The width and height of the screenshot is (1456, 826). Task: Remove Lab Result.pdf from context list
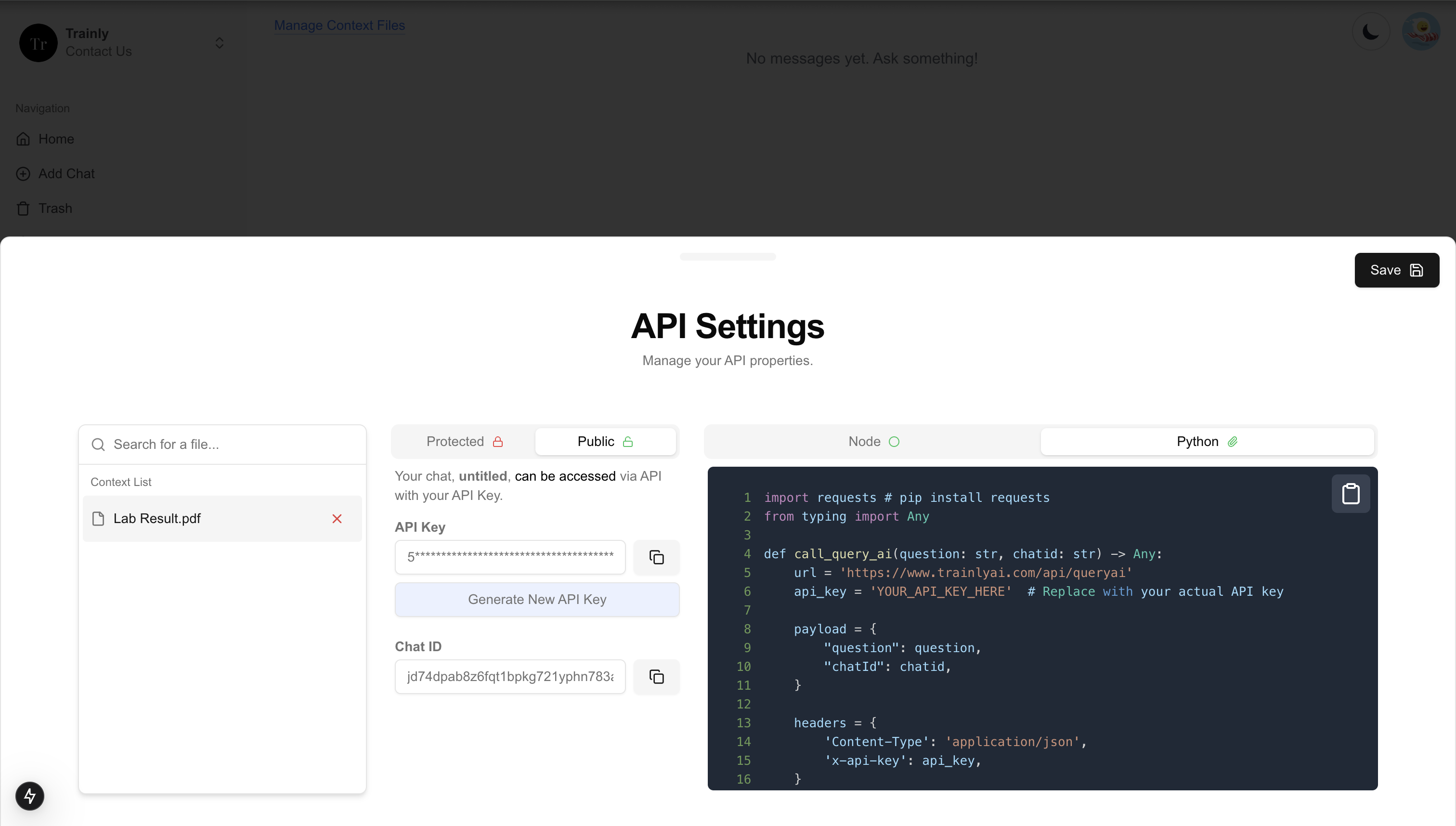click(337, 519)
